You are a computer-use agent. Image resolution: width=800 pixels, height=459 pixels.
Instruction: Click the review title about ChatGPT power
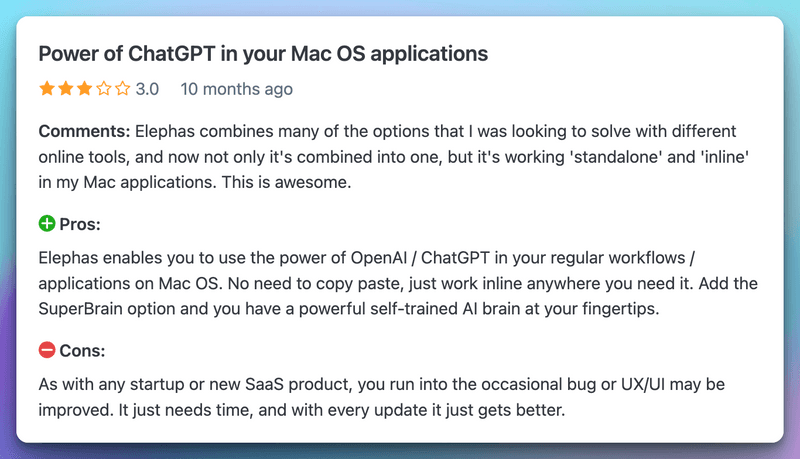coord(262,53)
